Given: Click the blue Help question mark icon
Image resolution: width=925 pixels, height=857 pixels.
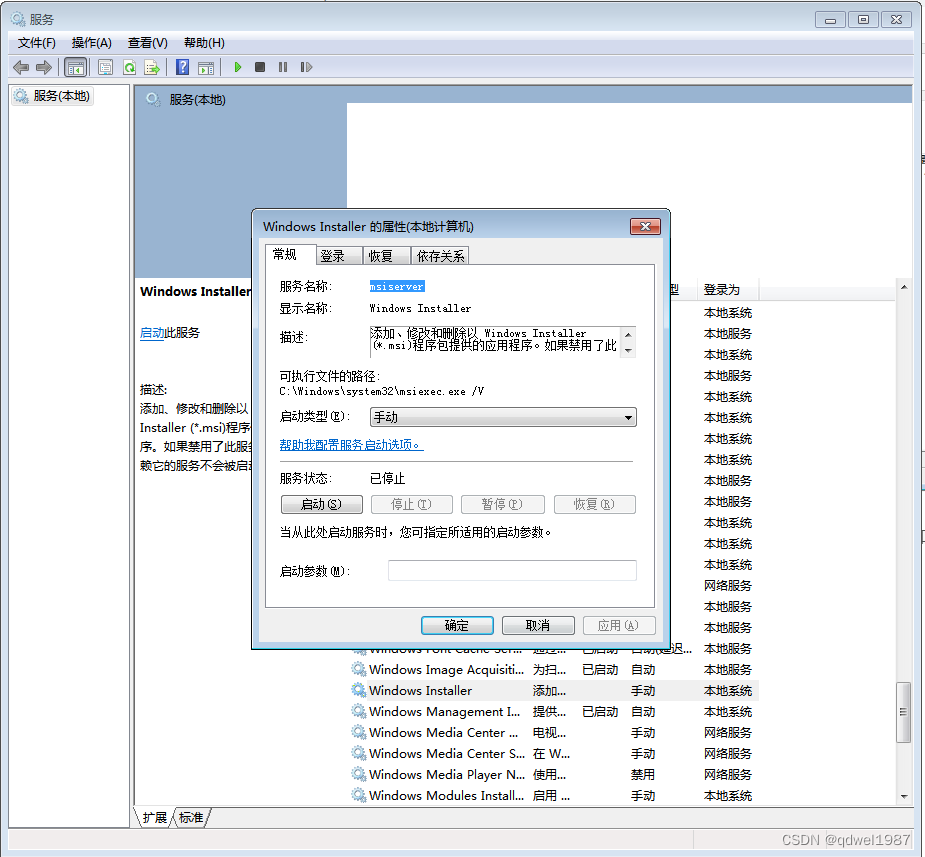Looking at the screenshot, I should pos(183,67).
